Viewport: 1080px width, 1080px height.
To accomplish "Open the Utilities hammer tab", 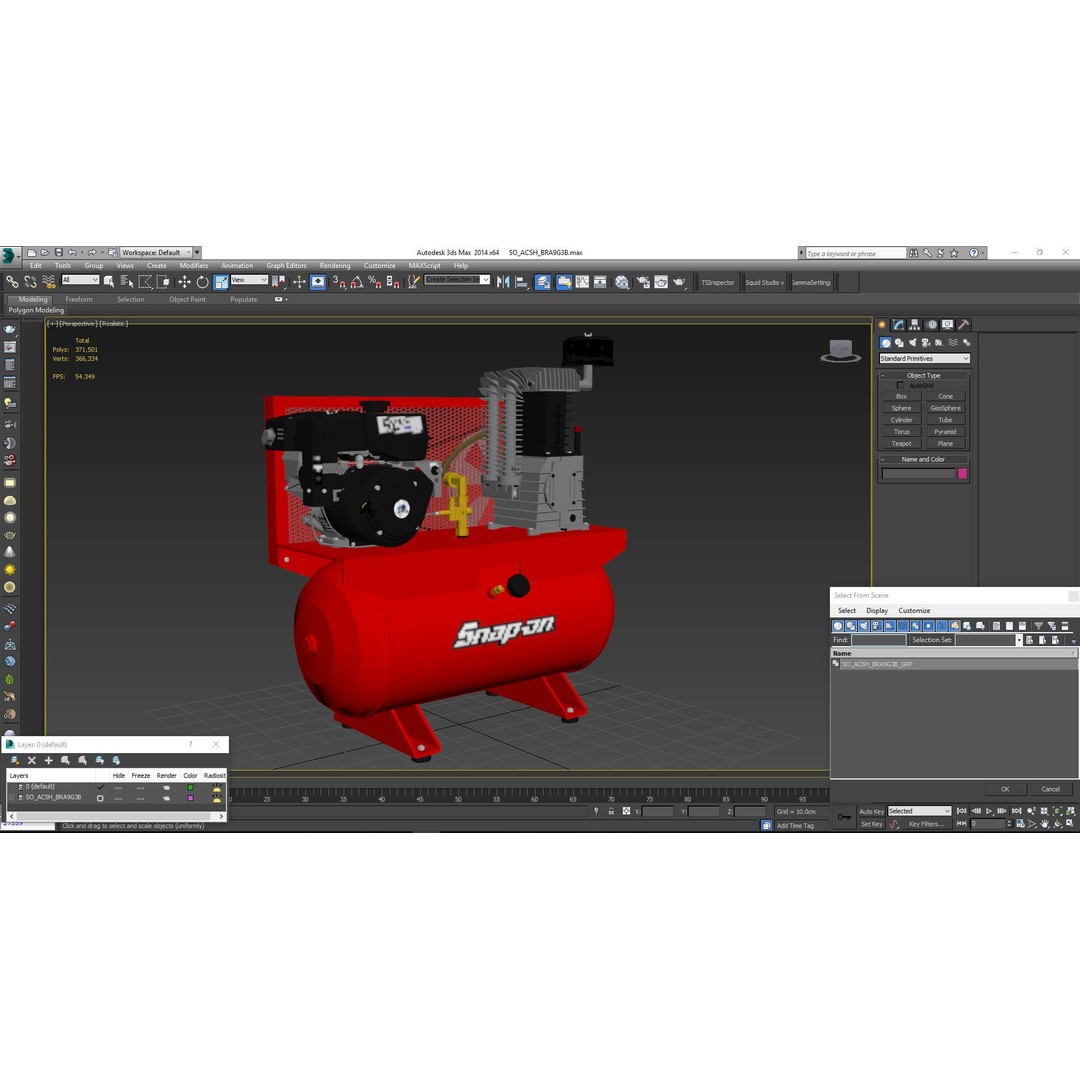I will point(964,324).
